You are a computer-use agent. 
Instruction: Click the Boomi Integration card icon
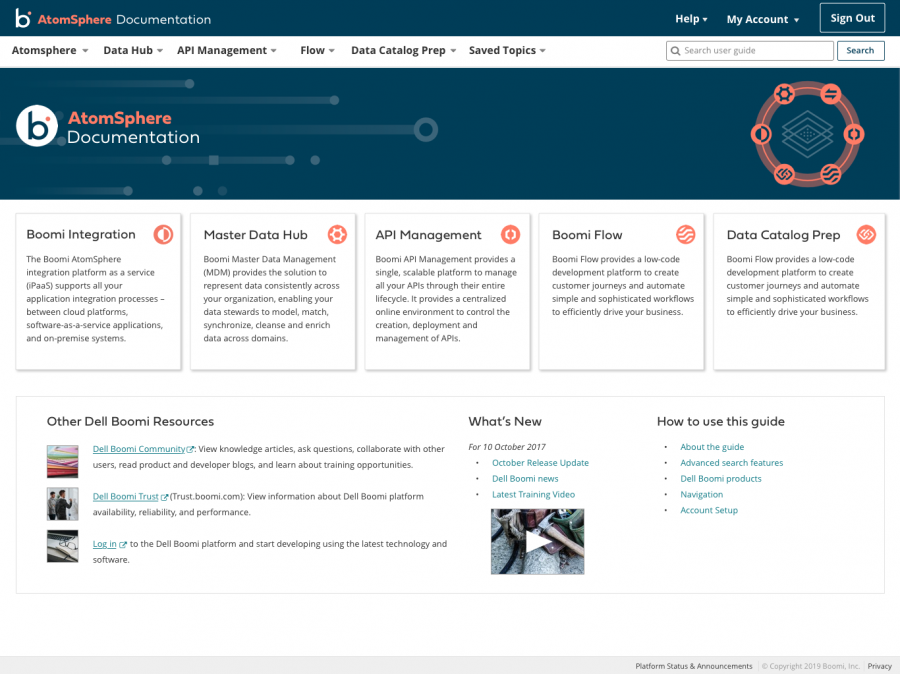point(163,234)
